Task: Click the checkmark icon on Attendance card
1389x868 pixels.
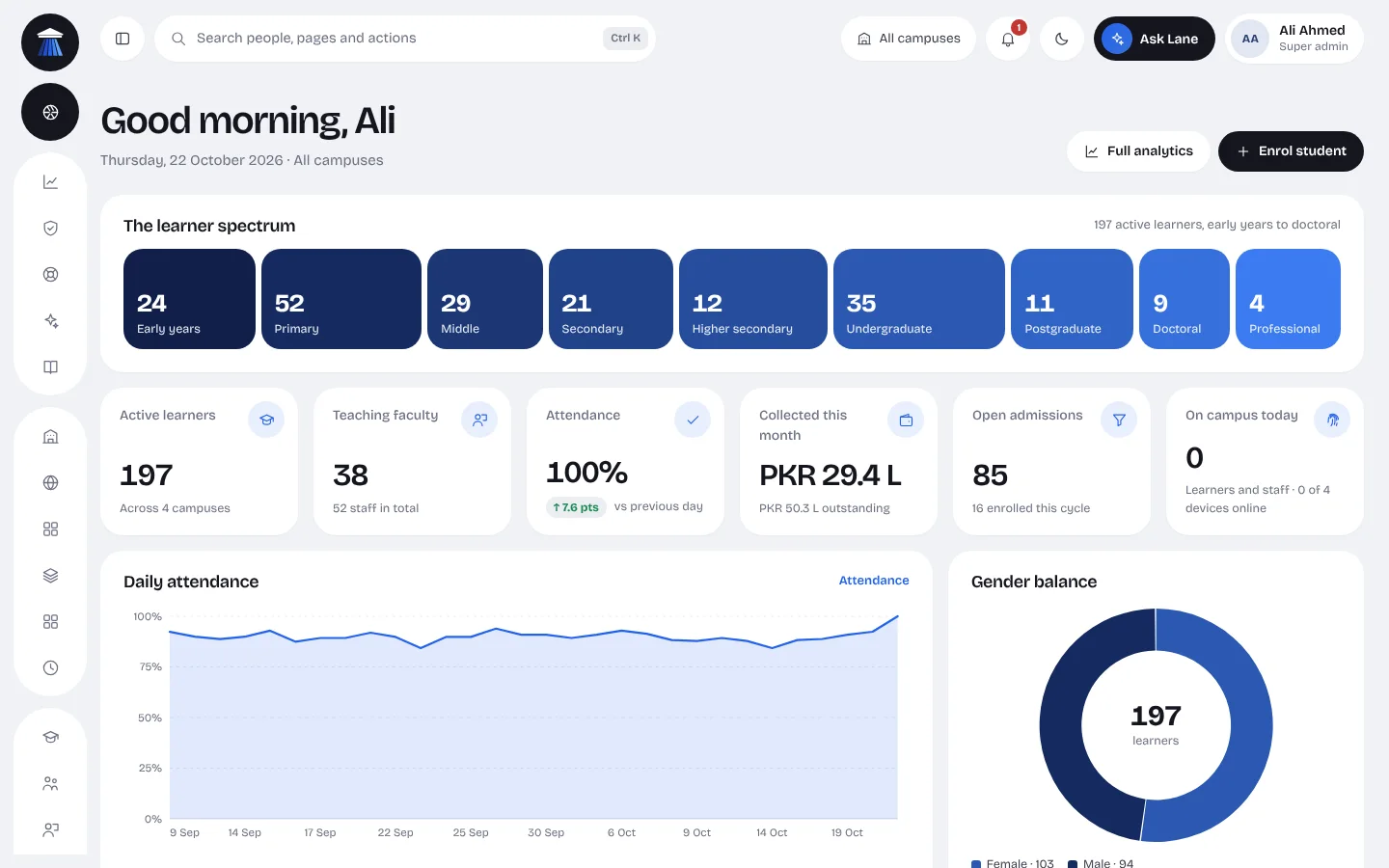Action: tap(693, 420)
